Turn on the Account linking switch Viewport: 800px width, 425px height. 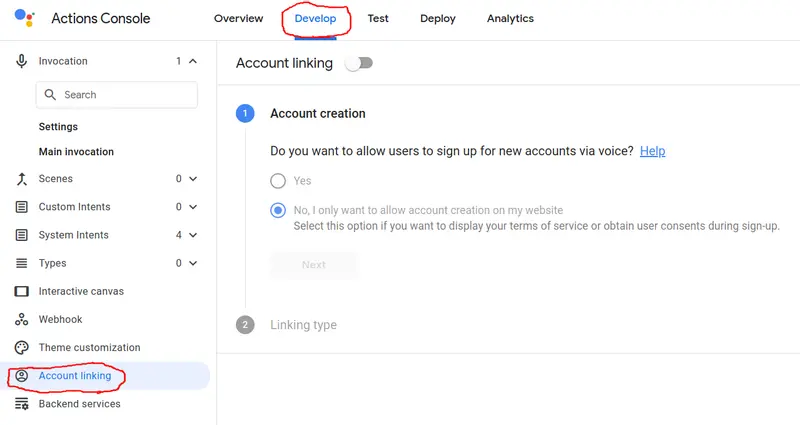(359, 63)
